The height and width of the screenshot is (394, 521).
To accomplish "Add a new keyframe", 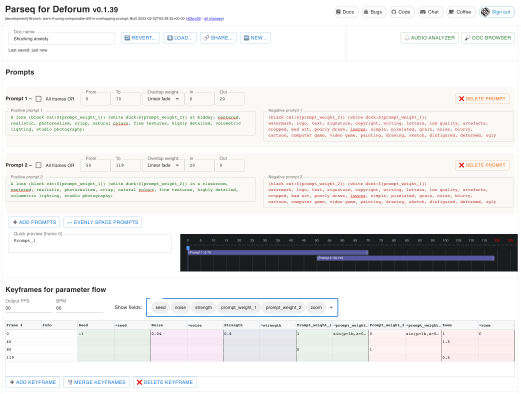I will click(x=33, y=382).
